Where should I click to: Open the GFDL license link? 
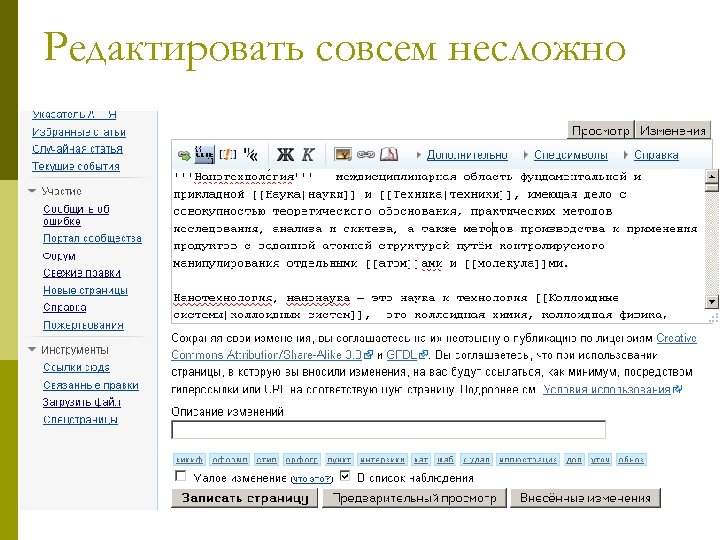pos(402,355)
